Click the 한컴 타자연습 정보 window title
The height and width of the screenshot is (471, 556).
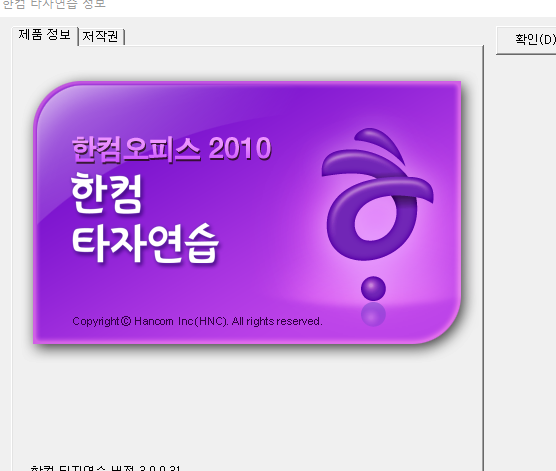pyautogui.click(x=54, y=4)
